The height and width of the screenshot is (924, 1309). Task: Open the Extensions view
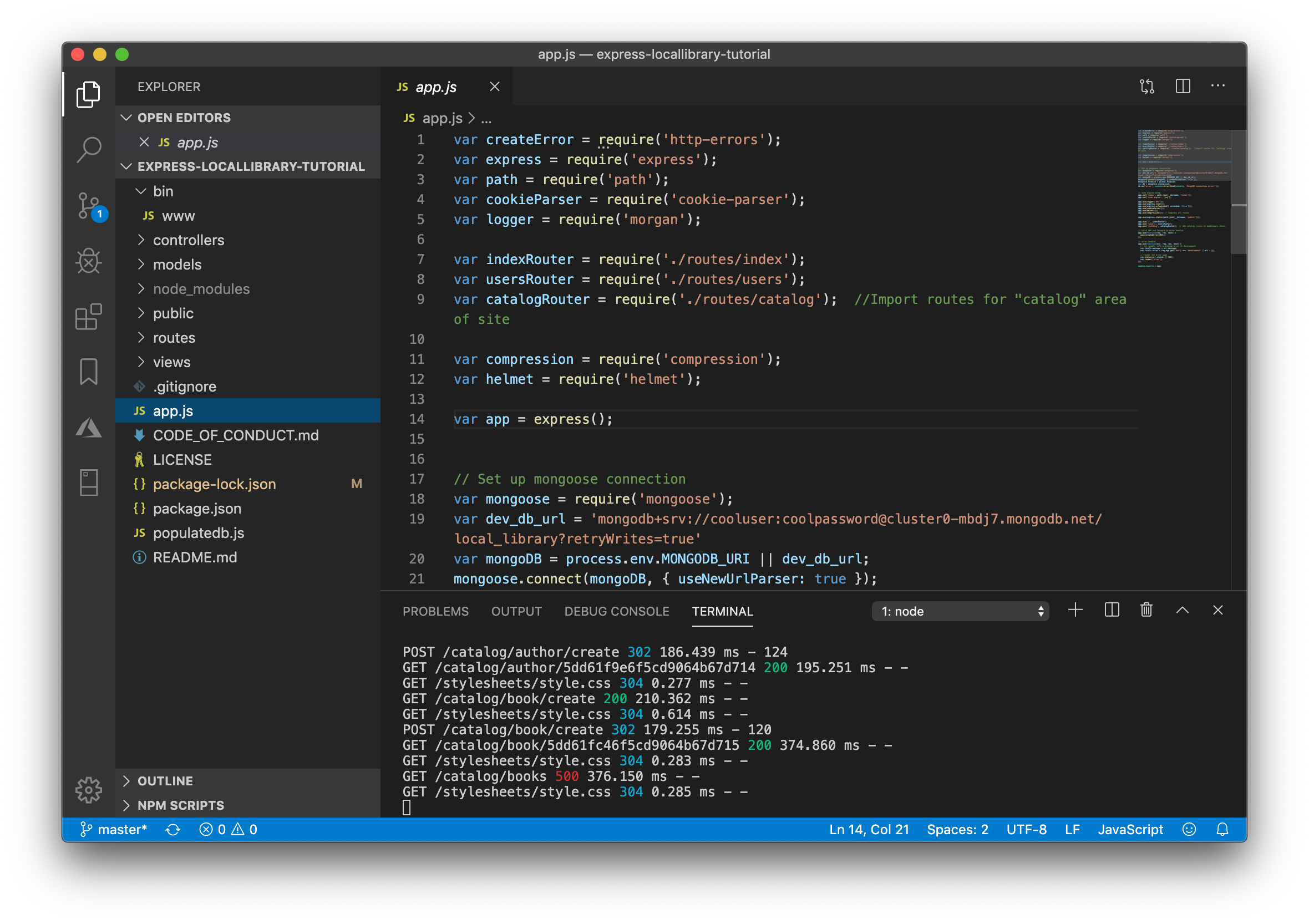pos(89,317)
